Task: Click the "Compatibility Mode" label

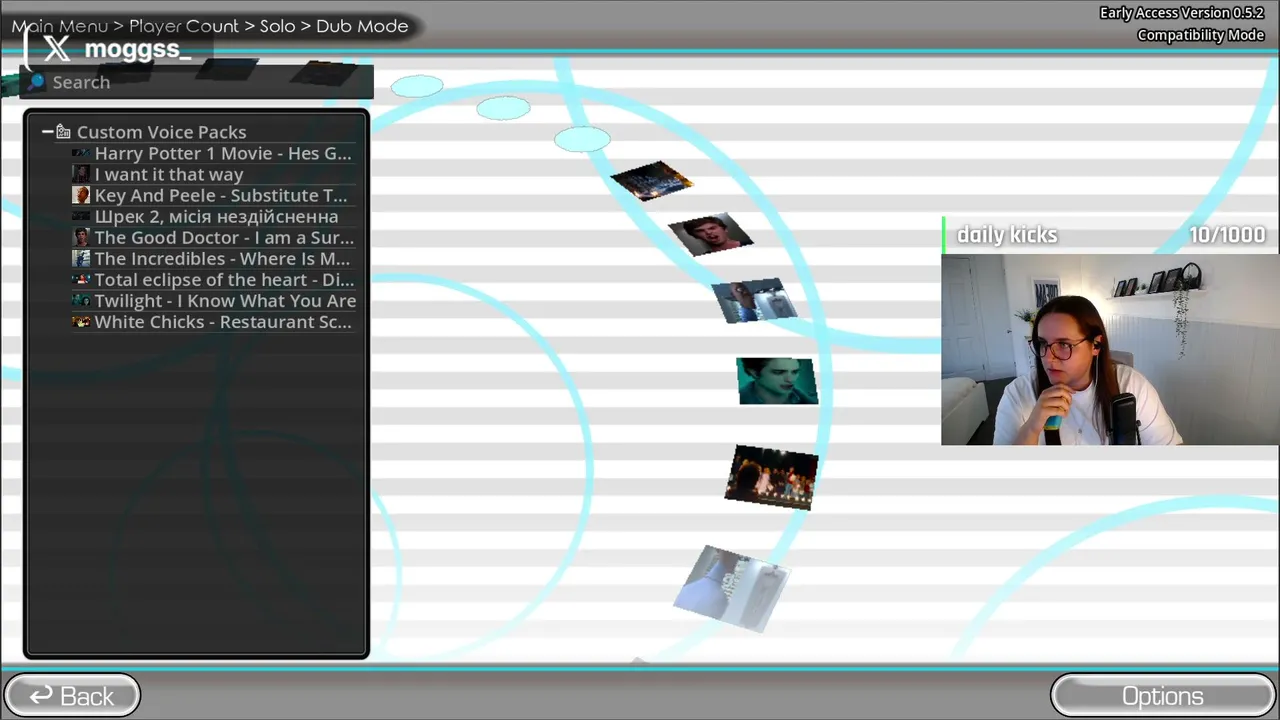Action: 1201,35
